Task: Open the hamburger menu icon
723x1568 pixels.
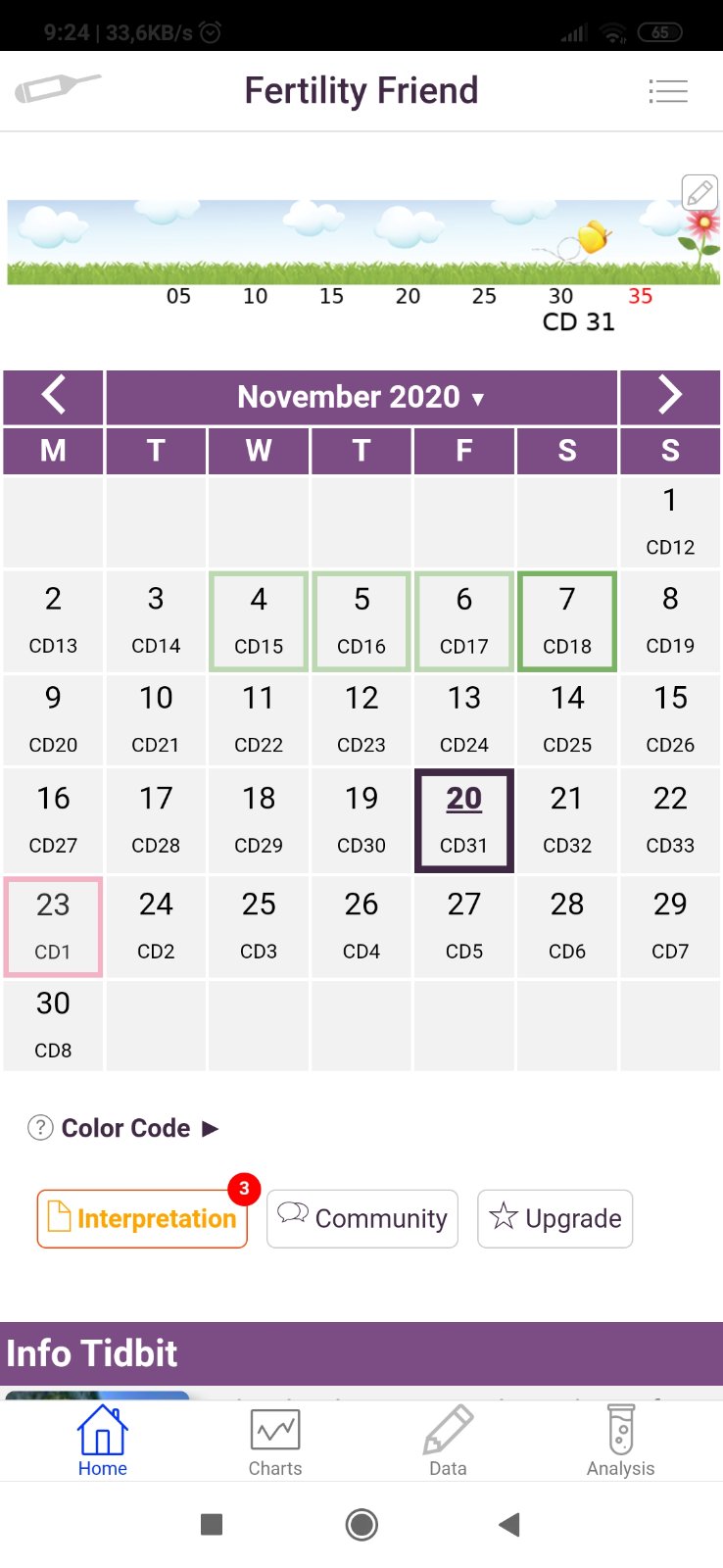Action: 668,91
